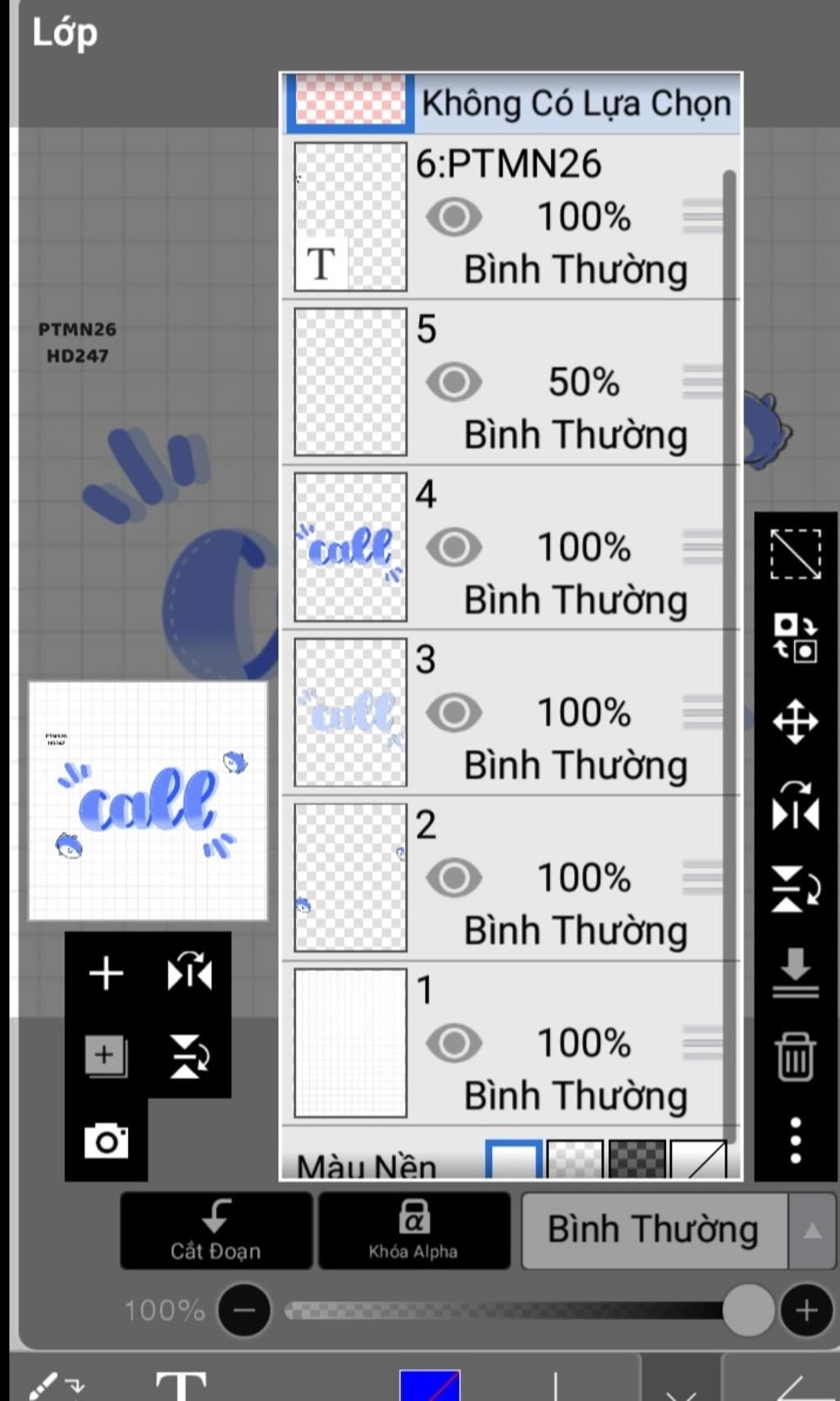
Task: Tap the camera import icon
Action: coord(107,1140)
